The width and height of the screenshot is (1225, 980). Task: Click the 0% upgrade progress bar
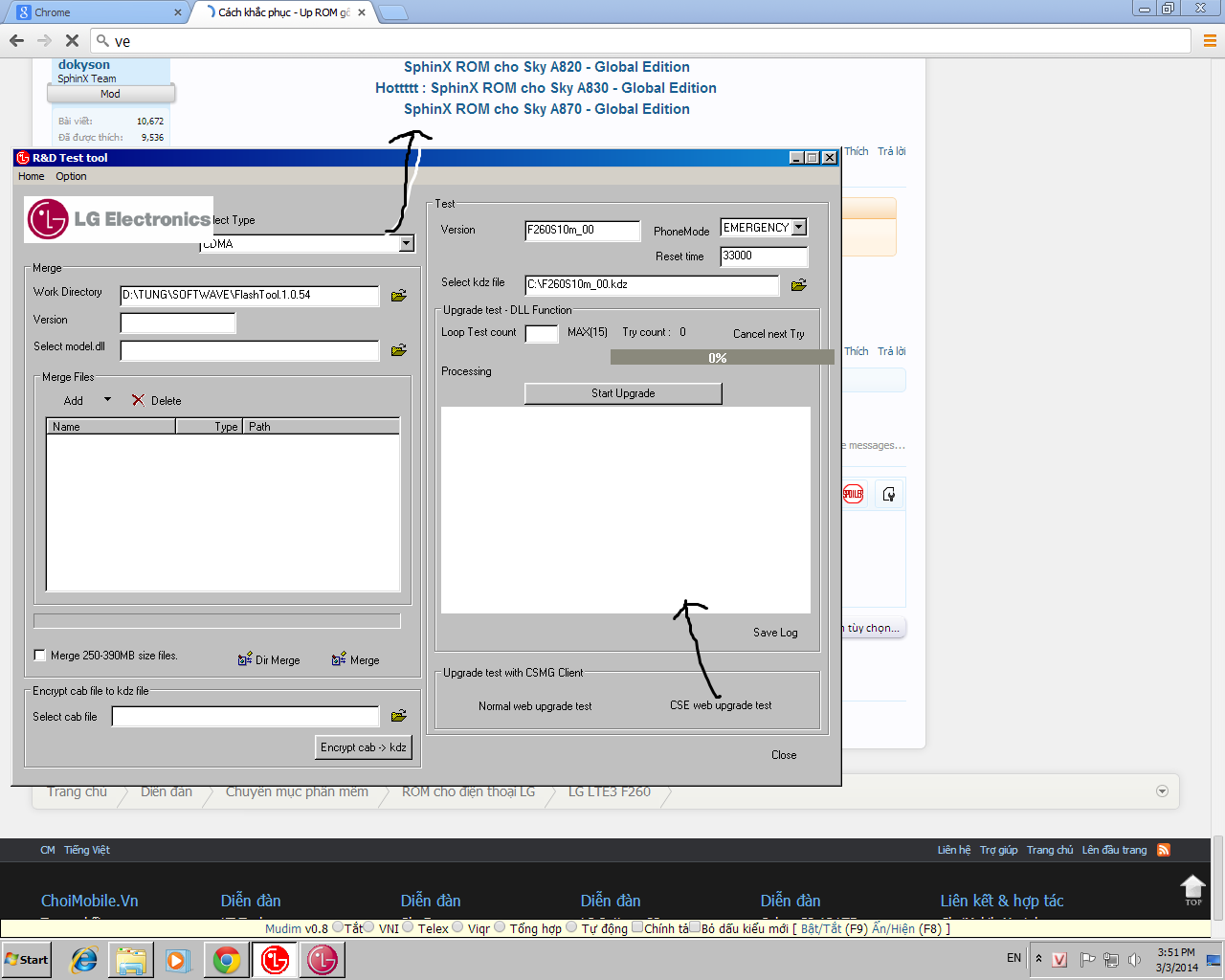pos(718,357)
